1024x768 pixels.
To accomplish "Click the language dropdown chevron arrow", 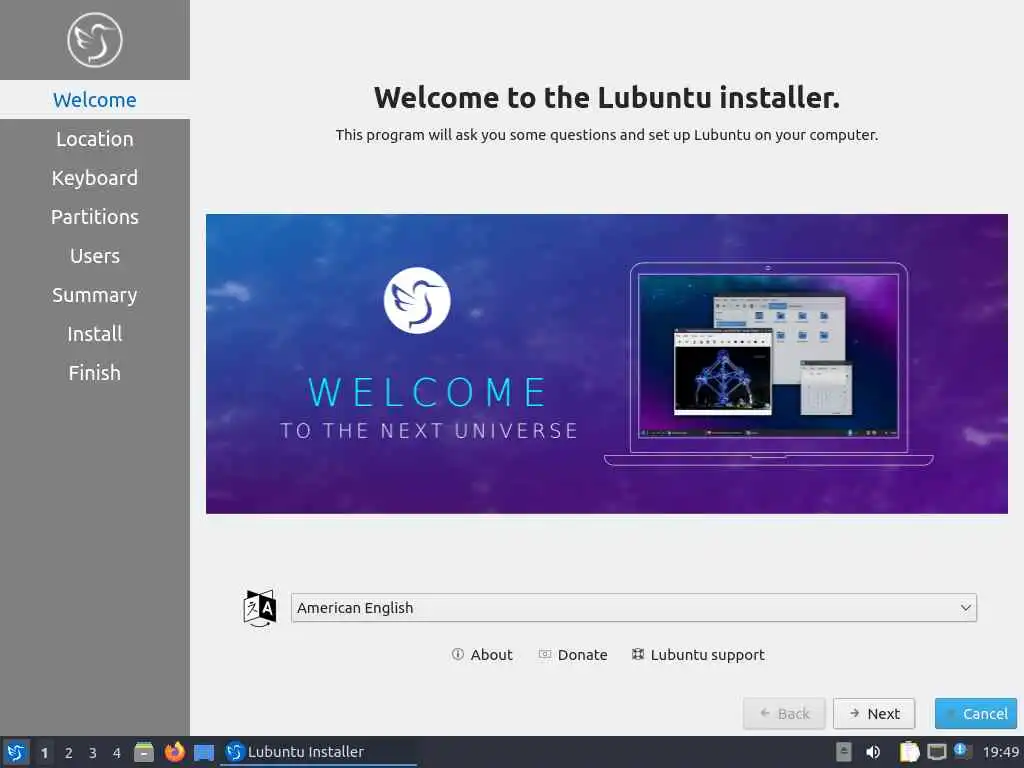I will [x=965, y=608].
